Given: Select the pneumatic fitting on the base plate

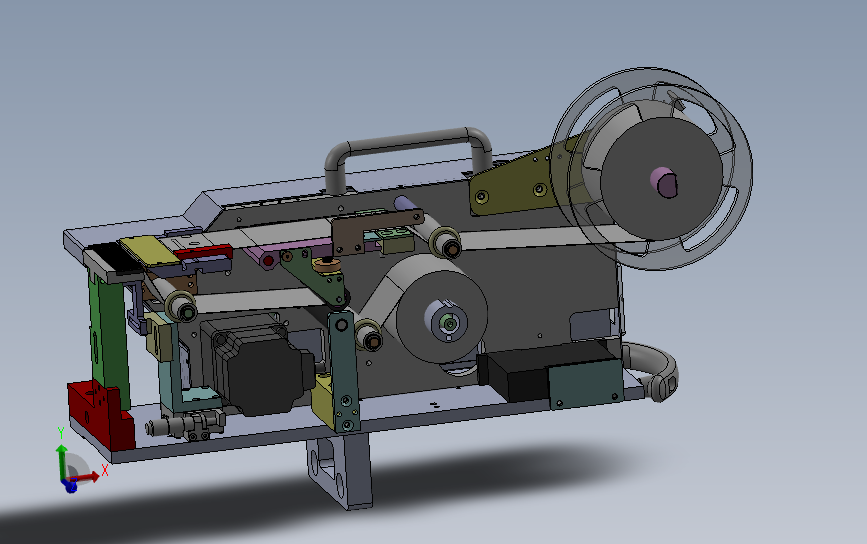Looking at the screenshot, I should (x=185, y=426).
